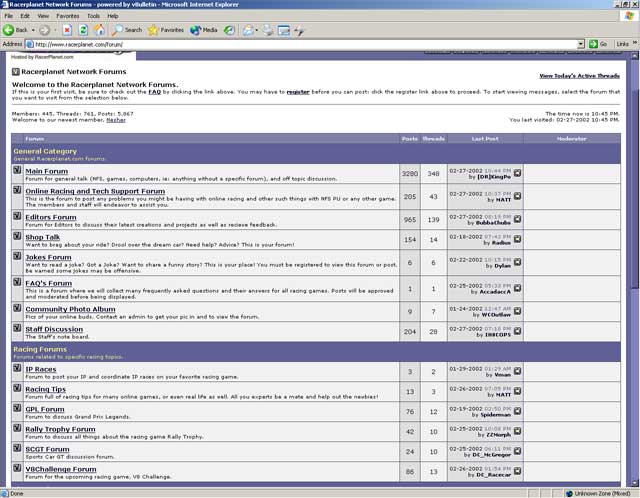The width and height of the screenshot is (640, 498).
Task: Open the Search pane
Action: (x=127, y=30)
